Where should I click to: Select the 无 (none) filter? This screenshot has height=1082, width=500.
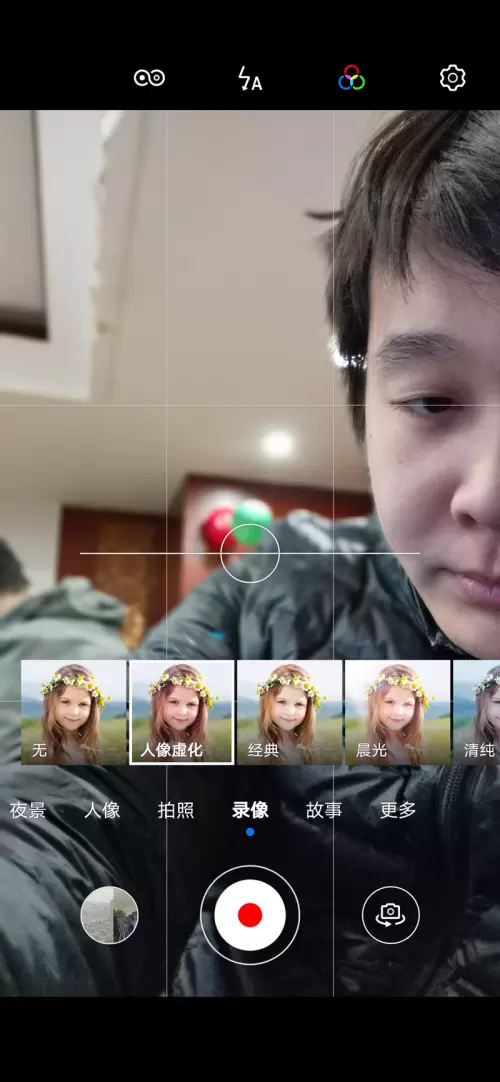tap(74, 712)
